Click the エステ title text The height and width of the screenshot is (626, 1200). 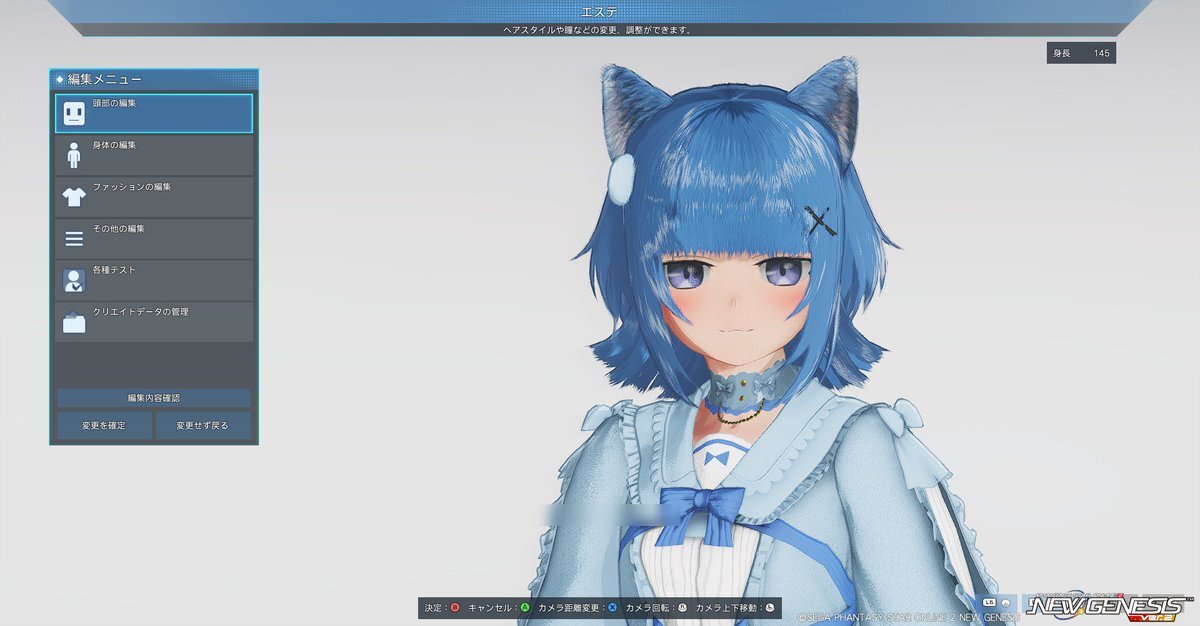[600, 11]
